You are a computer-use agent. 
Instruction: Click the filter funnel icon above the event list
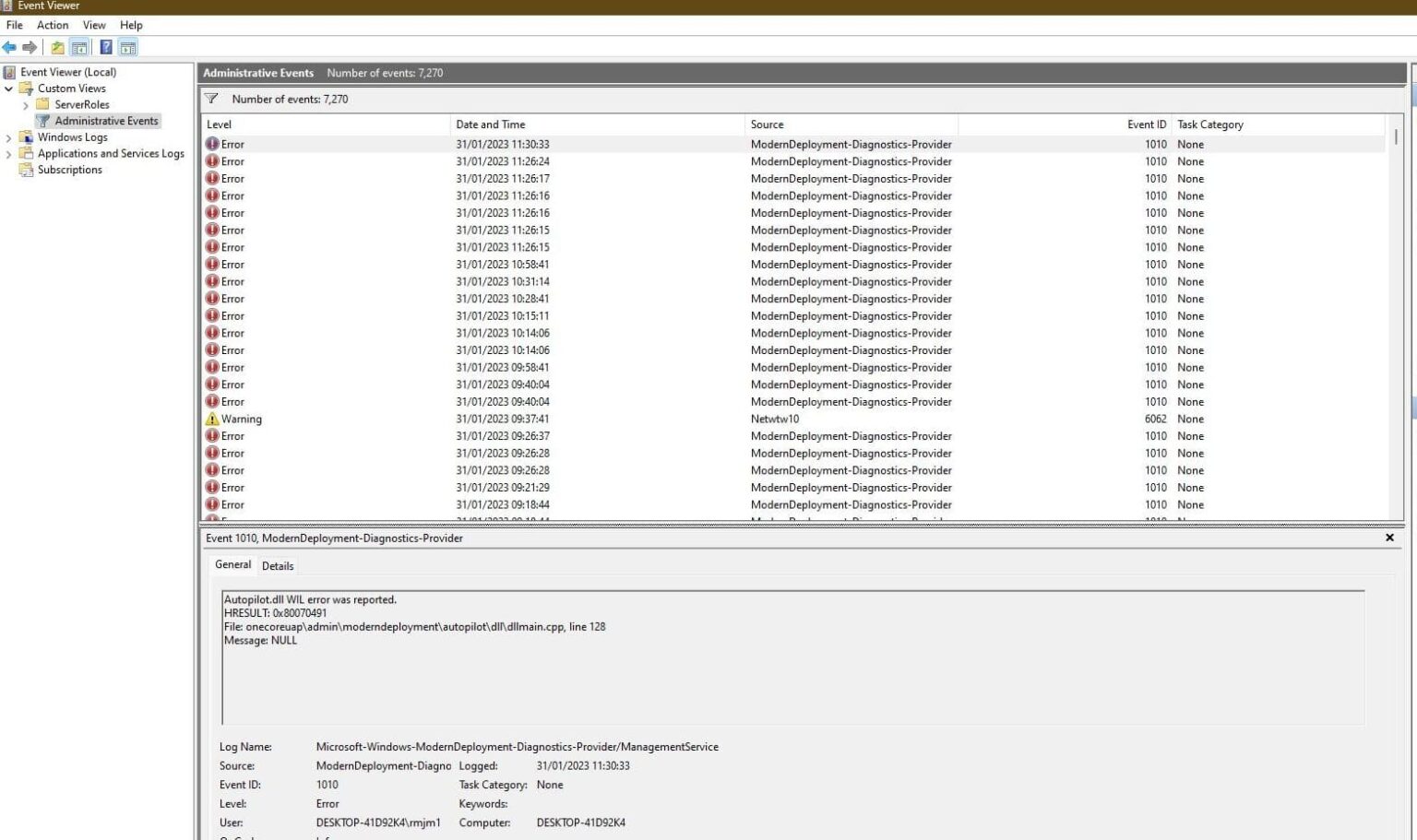coord(211,99)
